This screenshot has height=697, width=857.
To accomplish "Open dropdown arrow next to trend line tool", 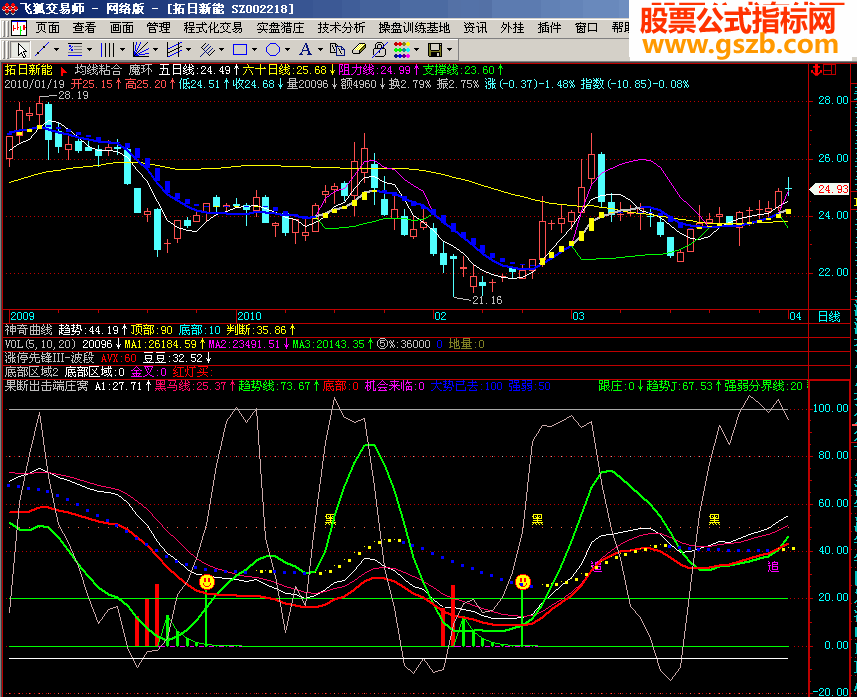I will click(56, 50).
